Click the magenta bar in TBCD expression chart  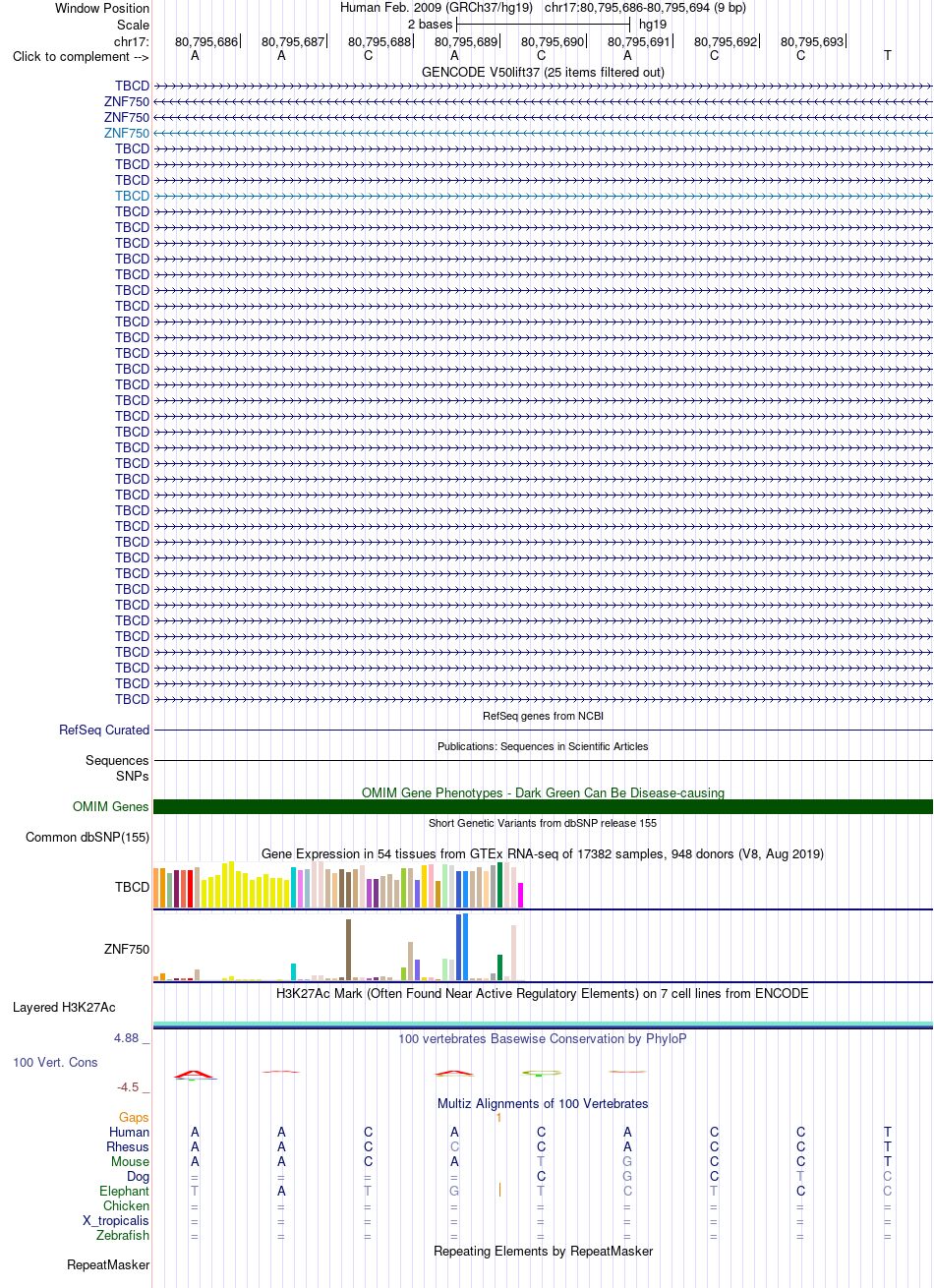pos(520,895)
